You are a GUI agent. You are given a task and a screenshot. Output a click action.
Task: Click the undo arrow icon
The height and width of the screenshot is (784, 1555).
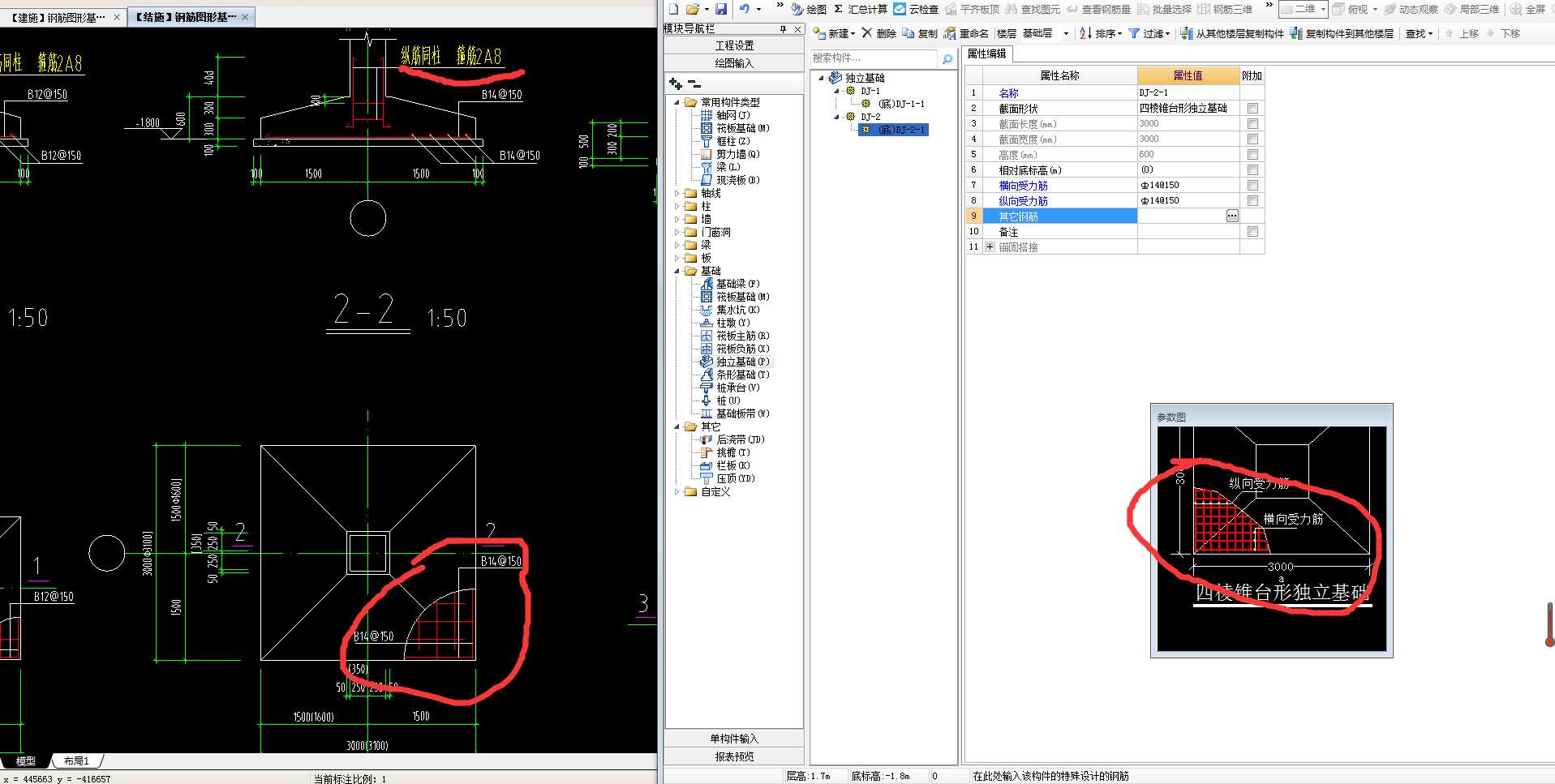pos(744,9)
